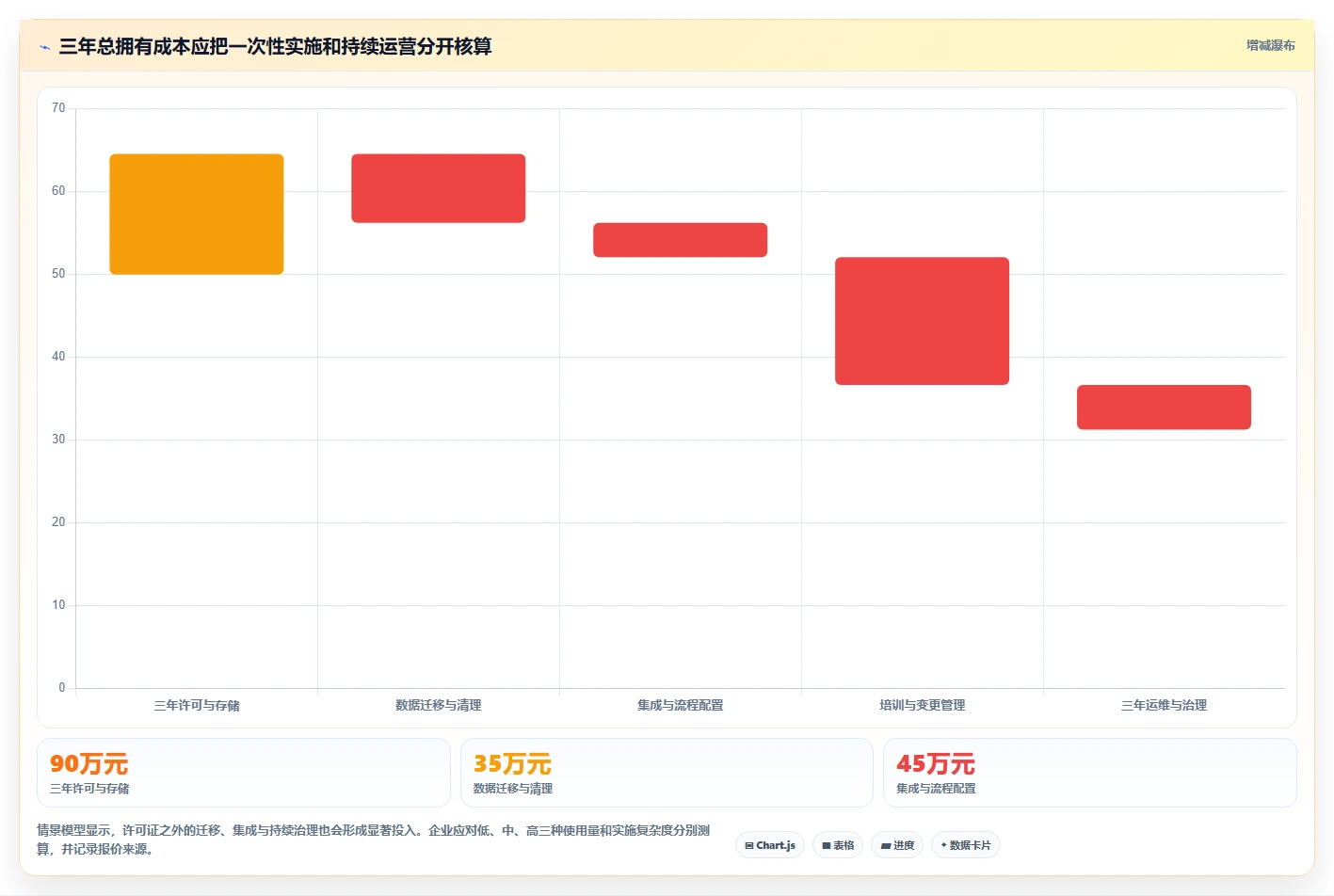Open the 35万元 data card
This screenshot has height=896, width=1334.
point(667,773)
